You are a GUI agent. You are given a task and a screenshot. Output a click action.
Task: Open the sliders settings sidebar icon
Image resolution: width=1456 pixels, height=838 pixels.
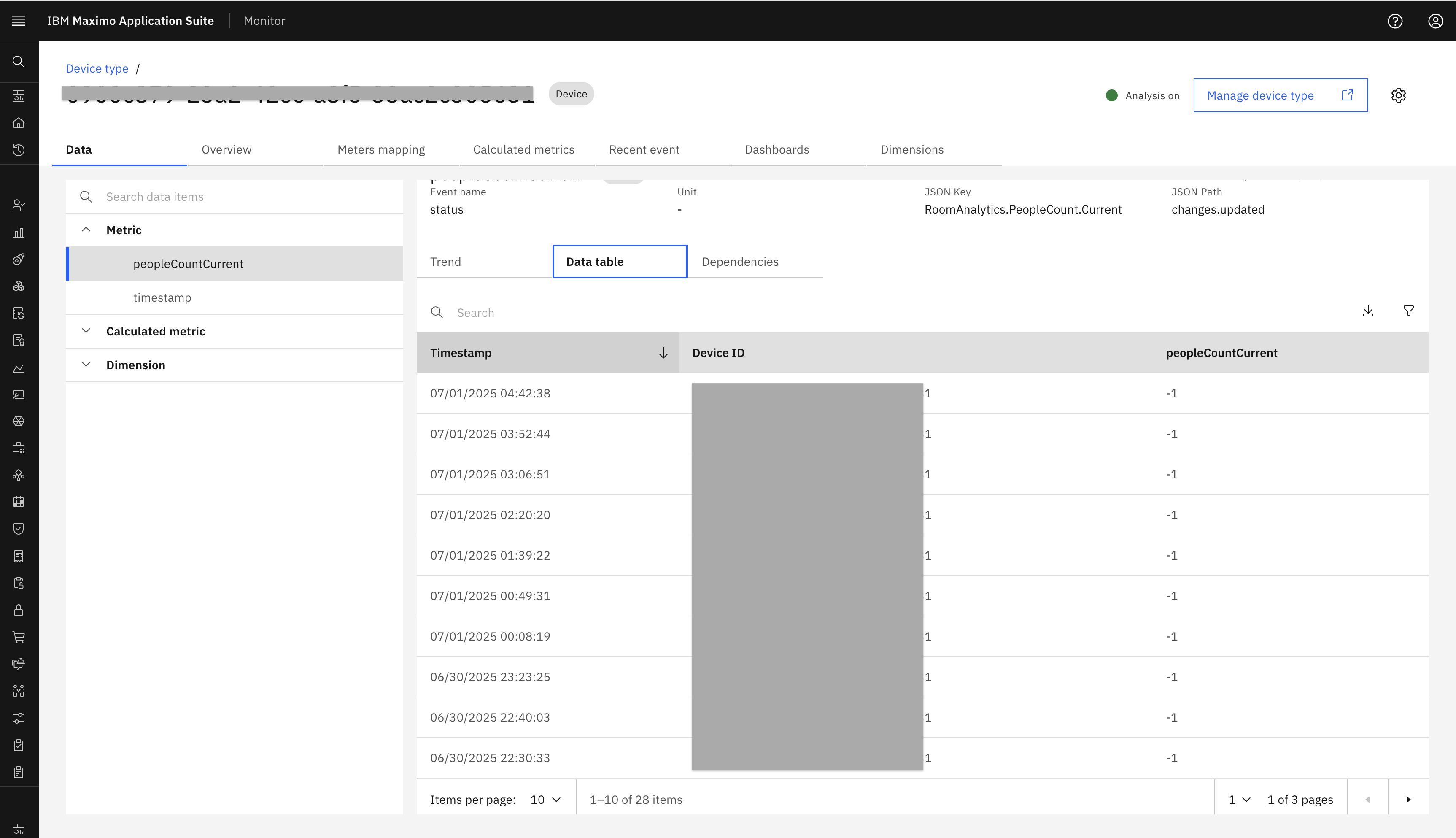(x=19, y=718)
